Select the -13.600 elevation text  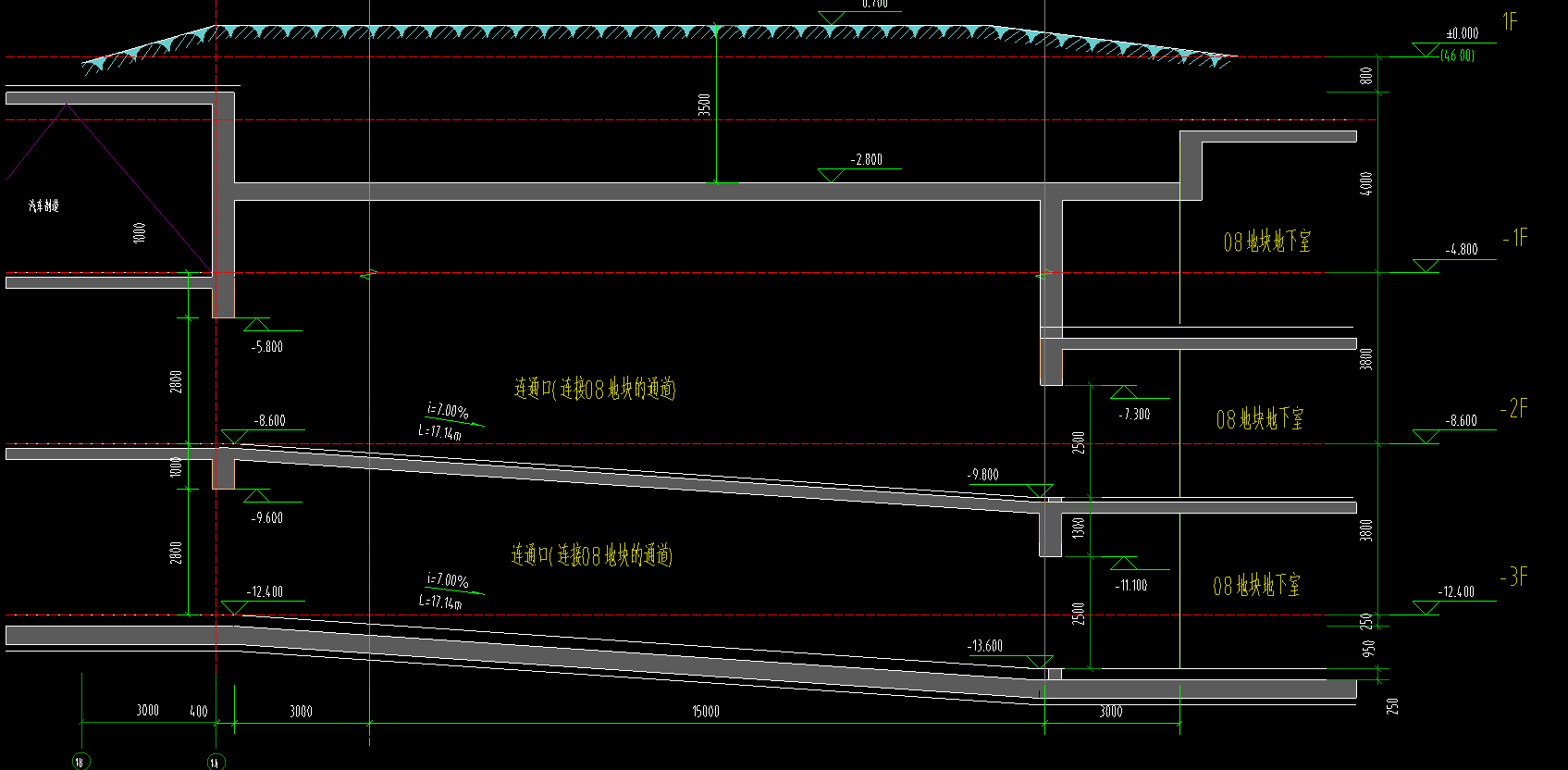[x=984, y=646]
